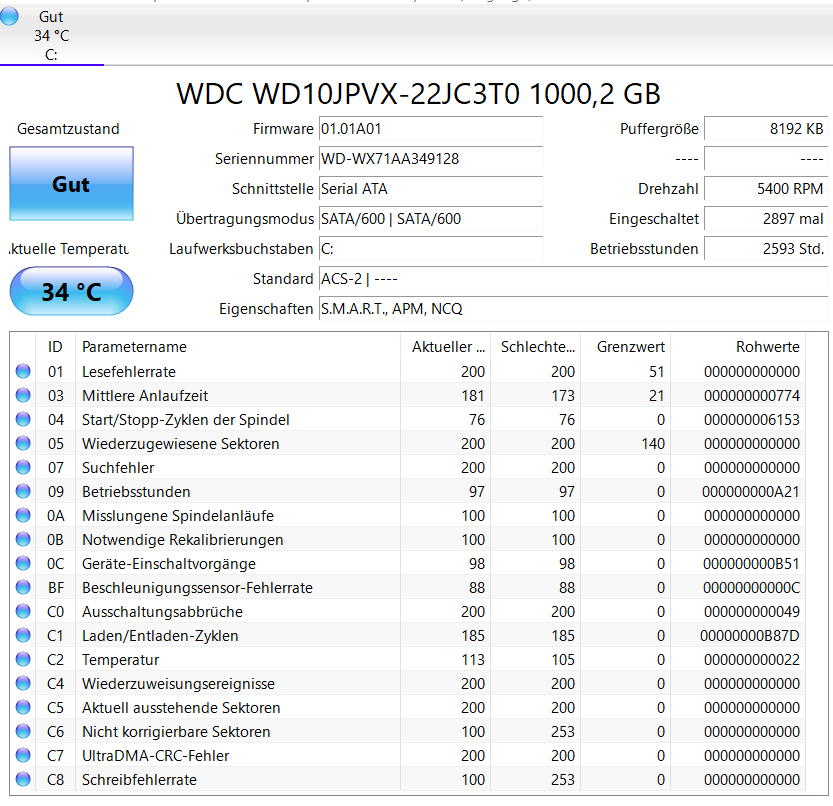This screenshot has width=833, height=806.
Task: Click the Laufwerksbuchstaben field C:
Action: pyautogui.click(x=431, y=249)
